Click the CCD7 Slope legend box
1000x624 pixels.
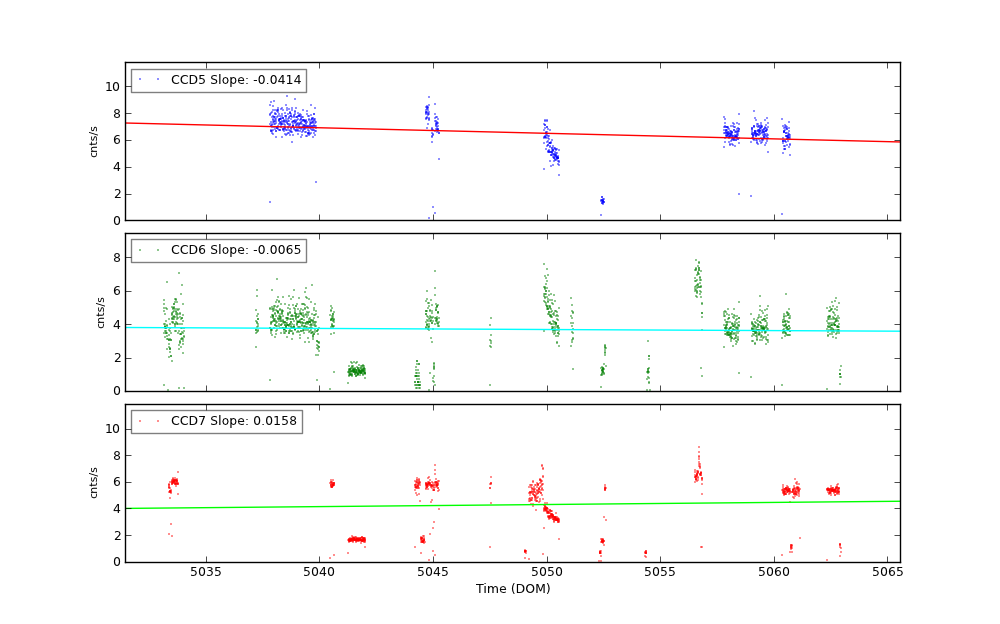point(216,422)
